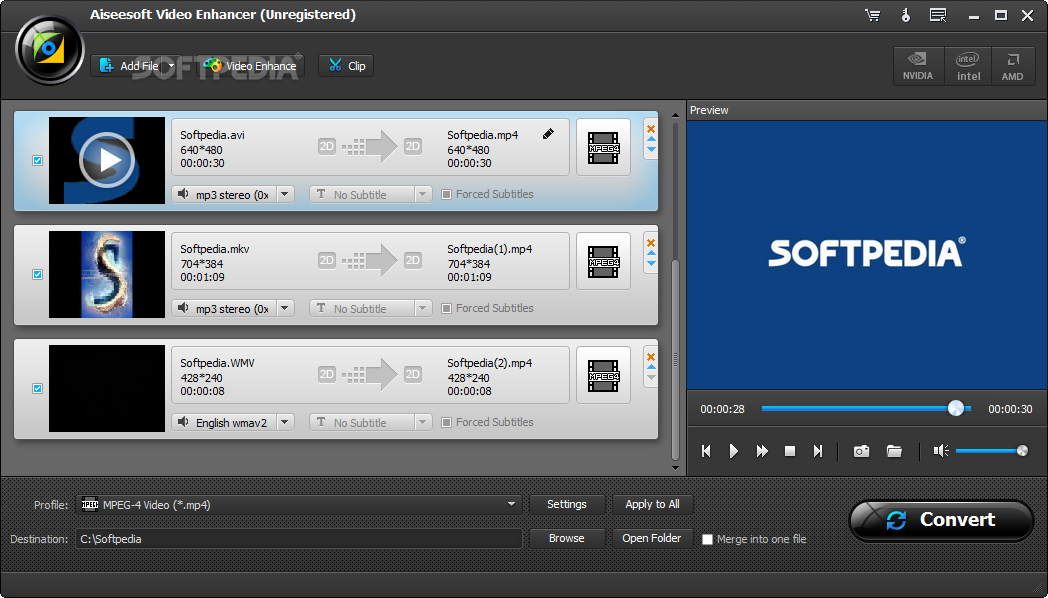Click the Settings button
Viewport: 1048px width, 598px height.
coord(567,504)
